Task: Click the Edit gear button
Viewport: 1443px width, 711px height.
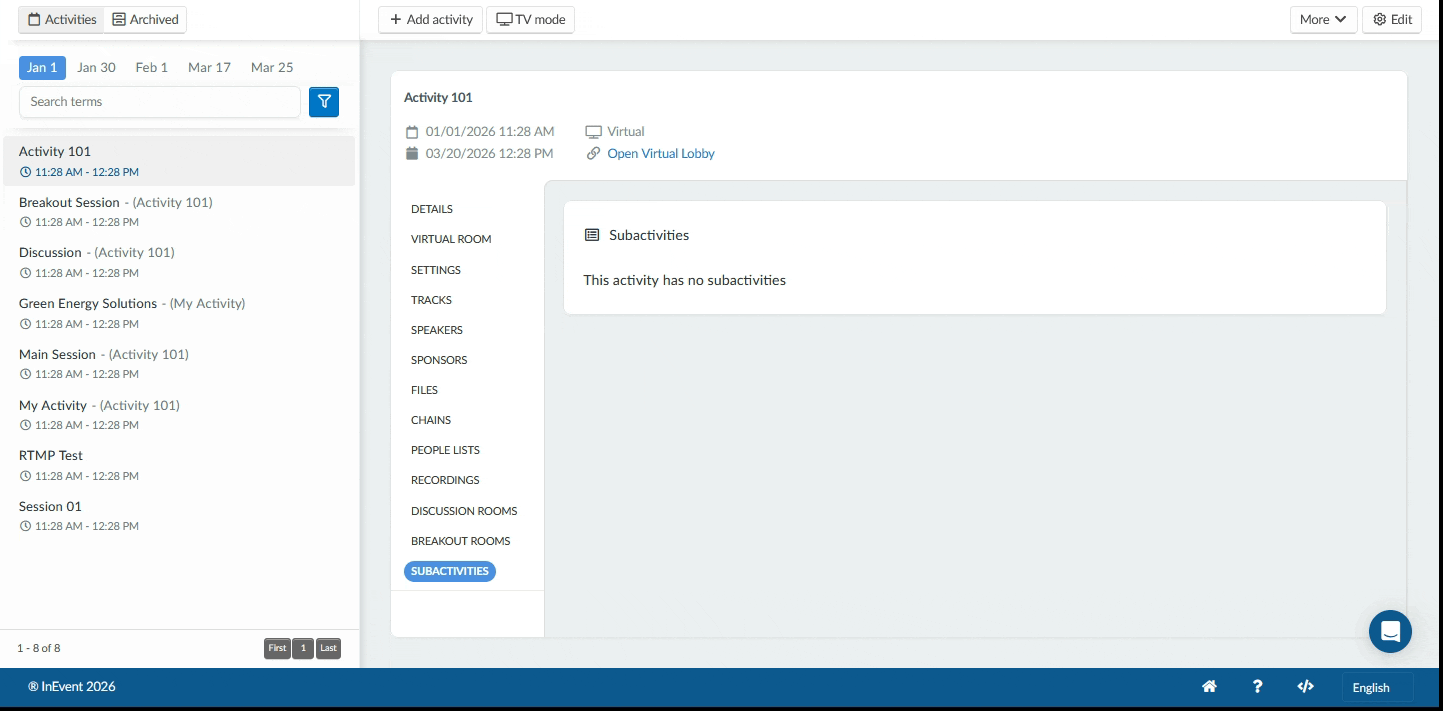Action: [x=1392, y=20]
